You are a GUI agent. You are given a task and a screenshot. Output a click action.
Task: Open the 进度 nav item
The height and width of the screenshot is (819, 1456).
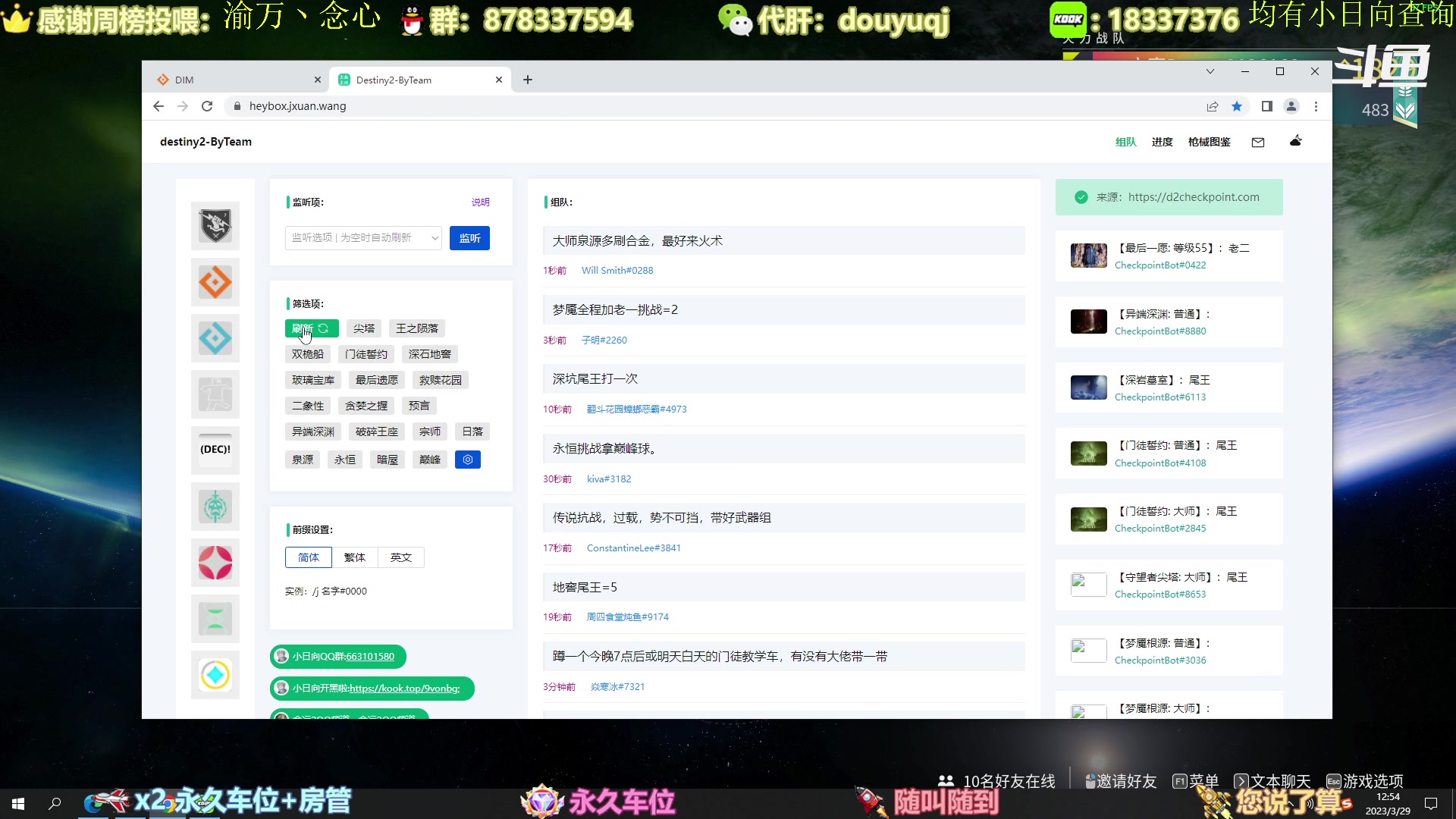tap(1163, 142)
